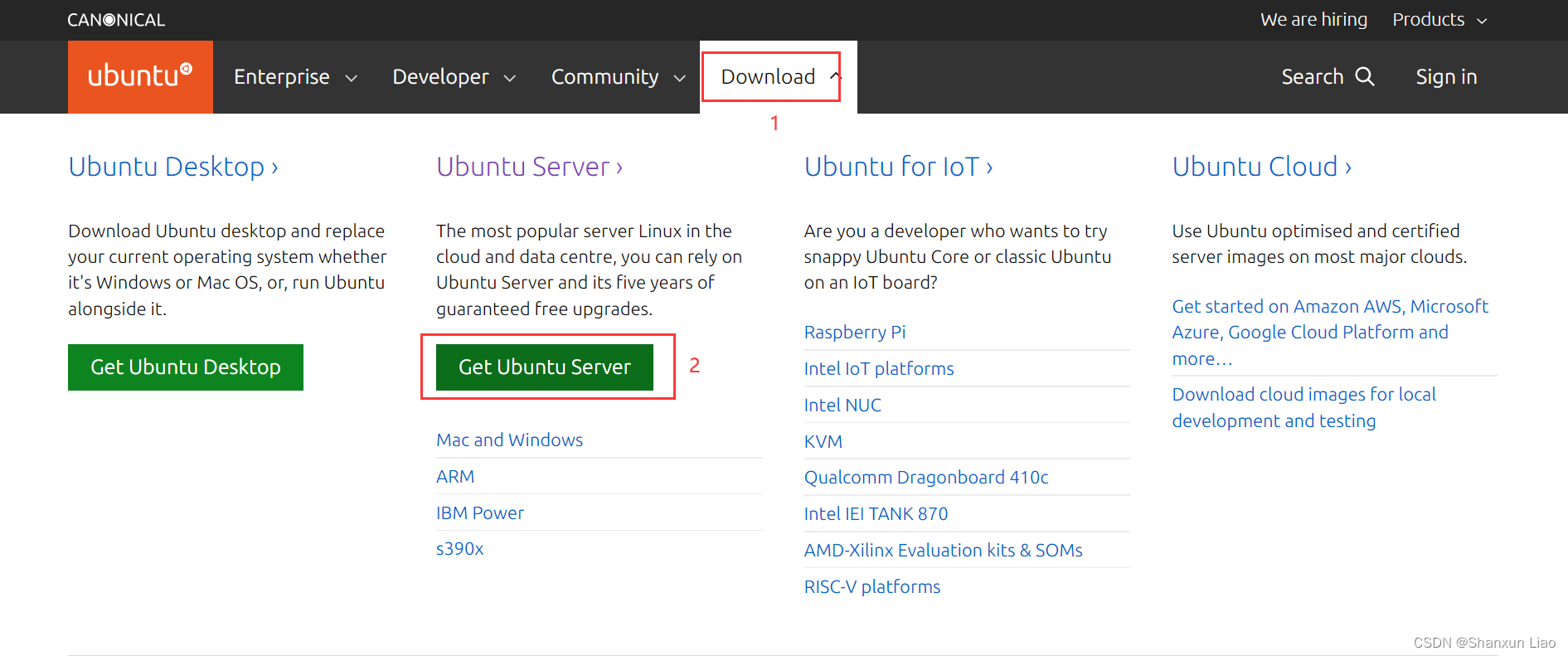Collapse the Download menu chevron
The height and width of the screenshot is (656, 1568).
pos(835,76)
